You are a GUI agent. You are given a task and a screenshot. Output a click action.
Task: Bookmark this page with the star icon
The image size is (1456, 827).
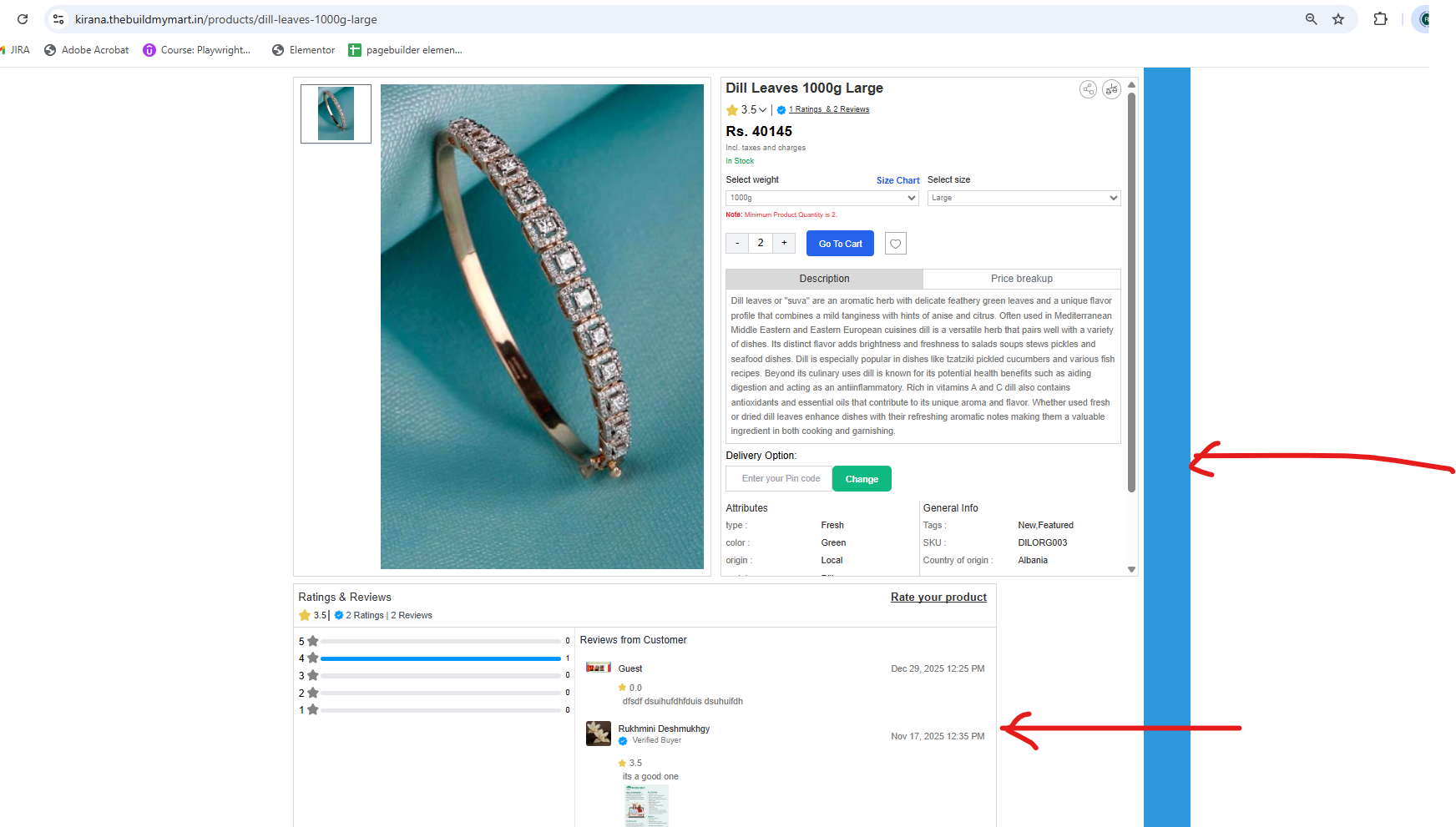pos(1338,19)
